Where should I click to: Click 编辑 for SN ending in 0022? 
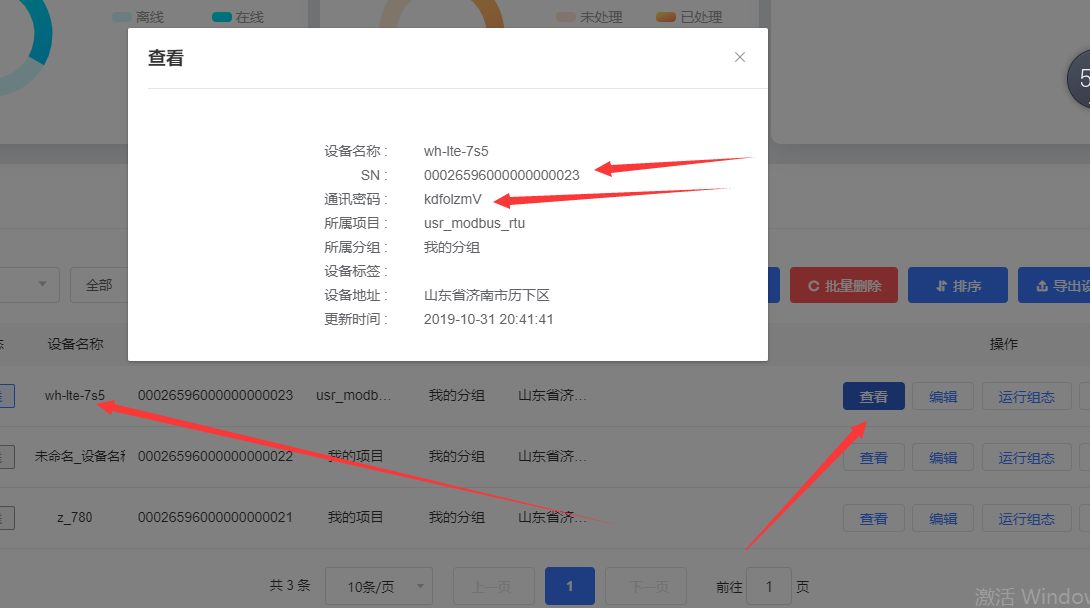pos(943,458)
